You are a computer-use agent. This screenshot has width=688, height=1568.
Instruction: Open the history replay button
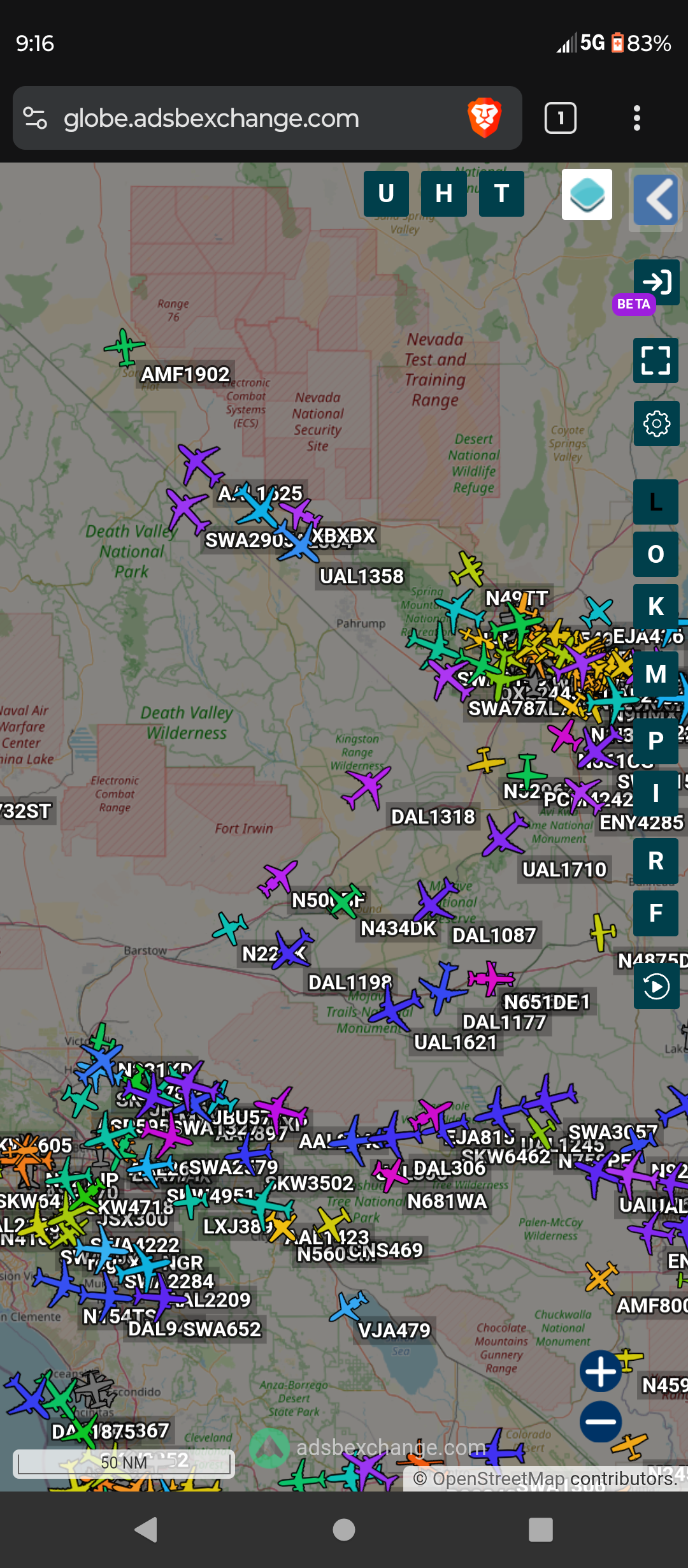656,987
